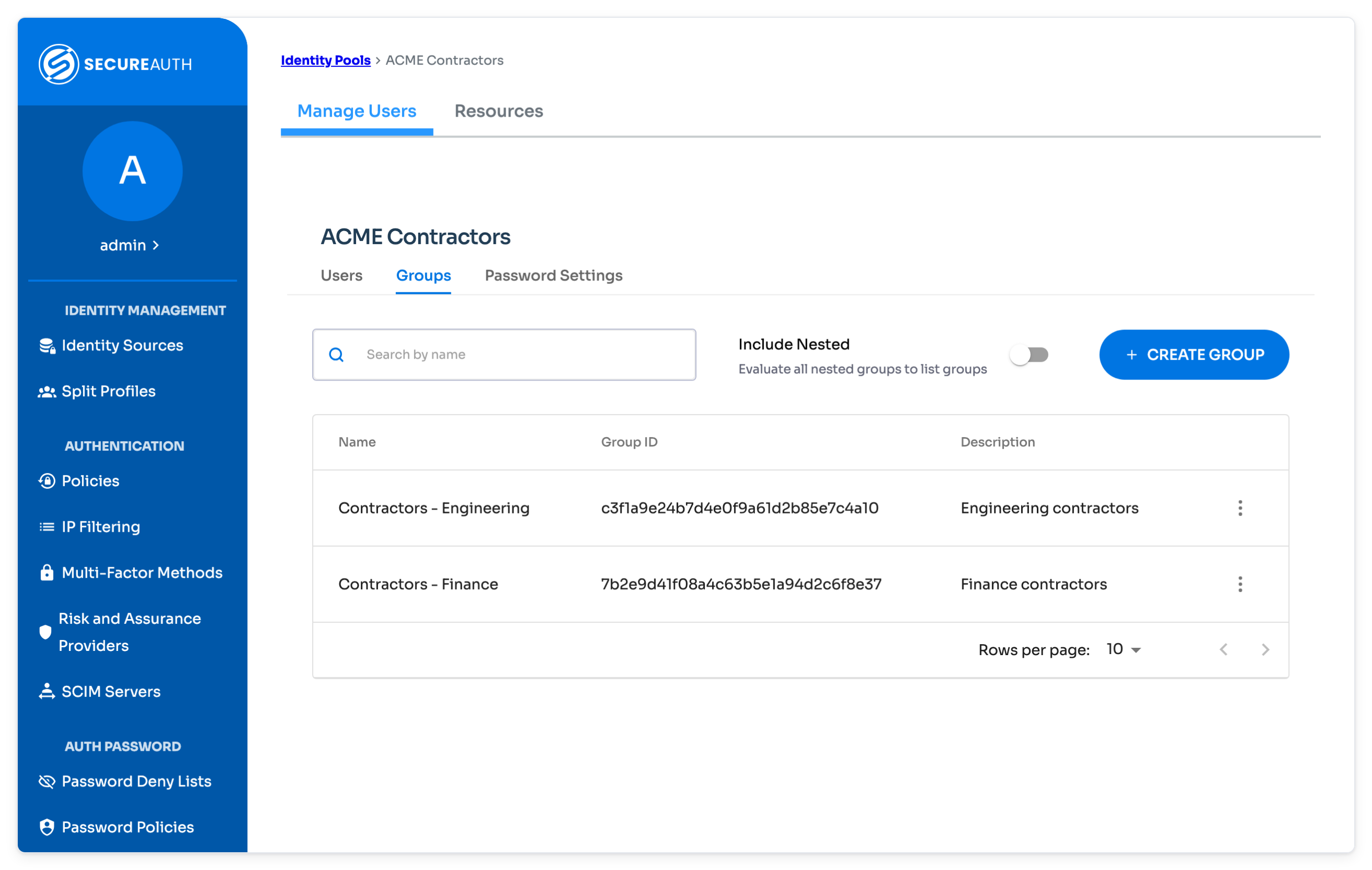Viewport: 1372px width, 870px height.
Task: Click the Identity Sources icon
Action: tap(47, 346)
